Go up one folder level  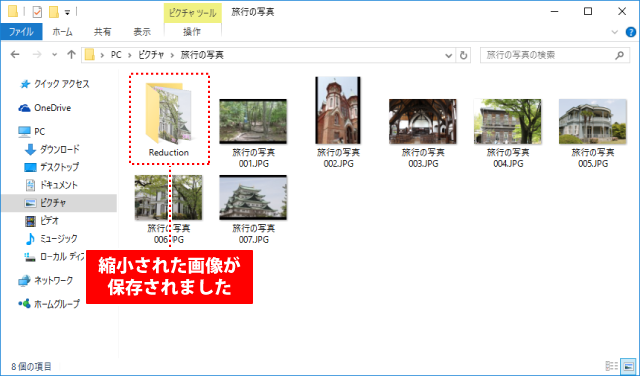71,55
